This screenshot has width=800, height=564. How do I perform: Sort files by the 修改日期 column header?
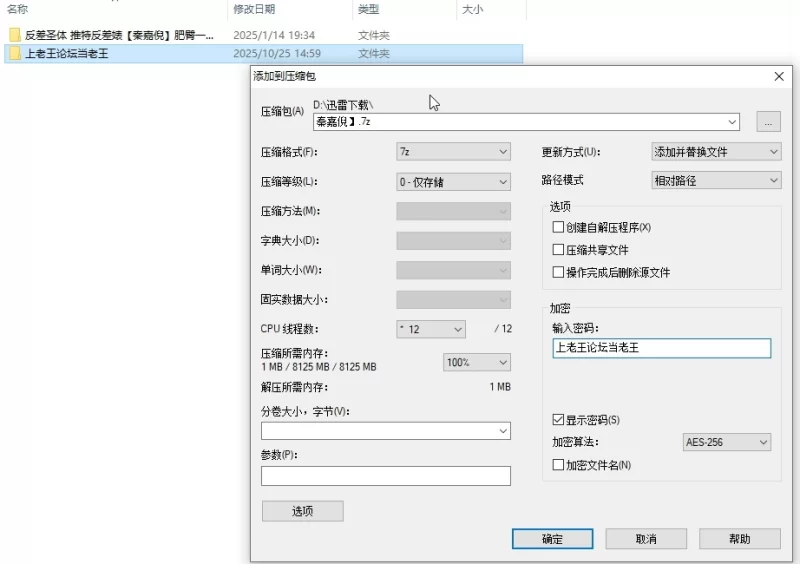254,9
